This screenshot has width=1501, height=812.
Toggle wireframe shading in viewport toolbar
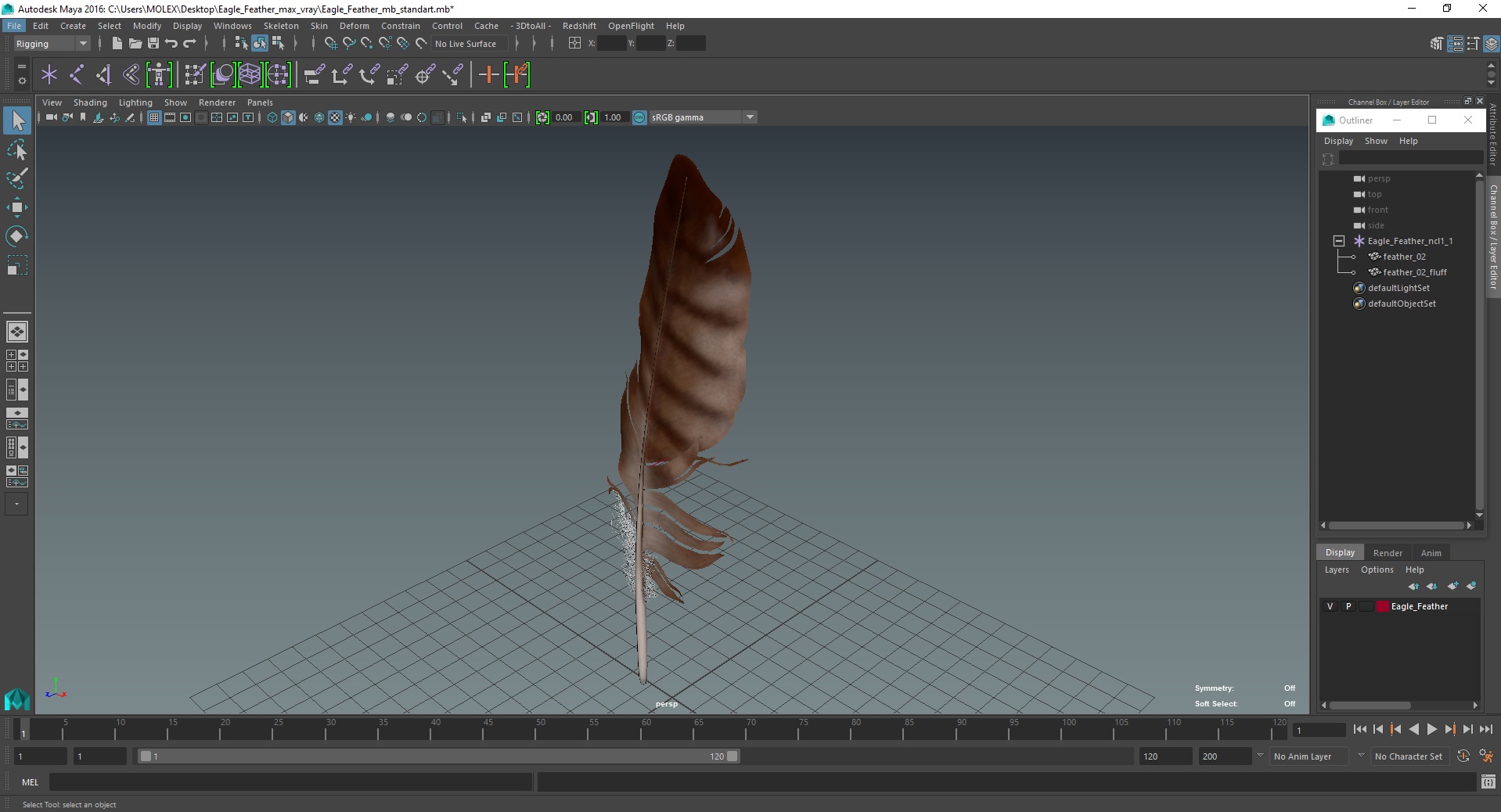click(272, 117)
